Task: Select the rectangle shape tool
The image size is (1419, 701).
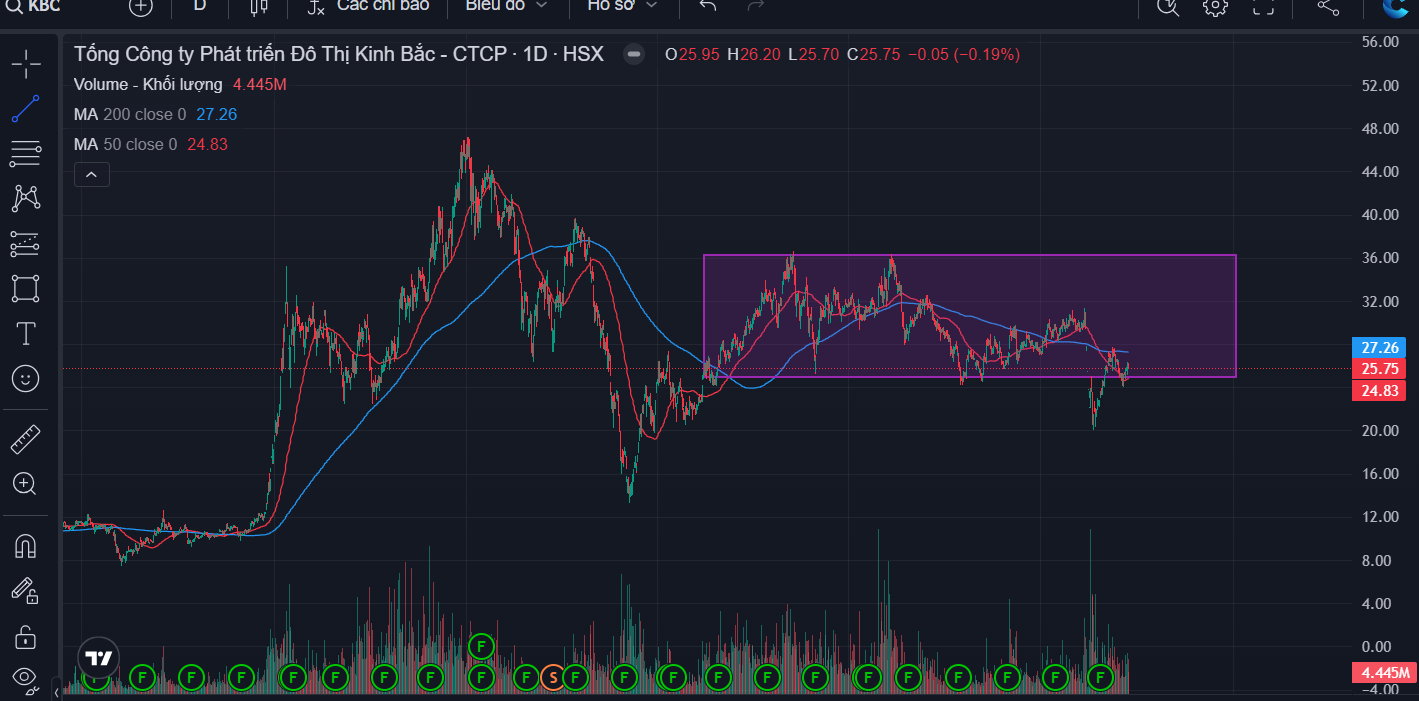Action: coord(26,288)
